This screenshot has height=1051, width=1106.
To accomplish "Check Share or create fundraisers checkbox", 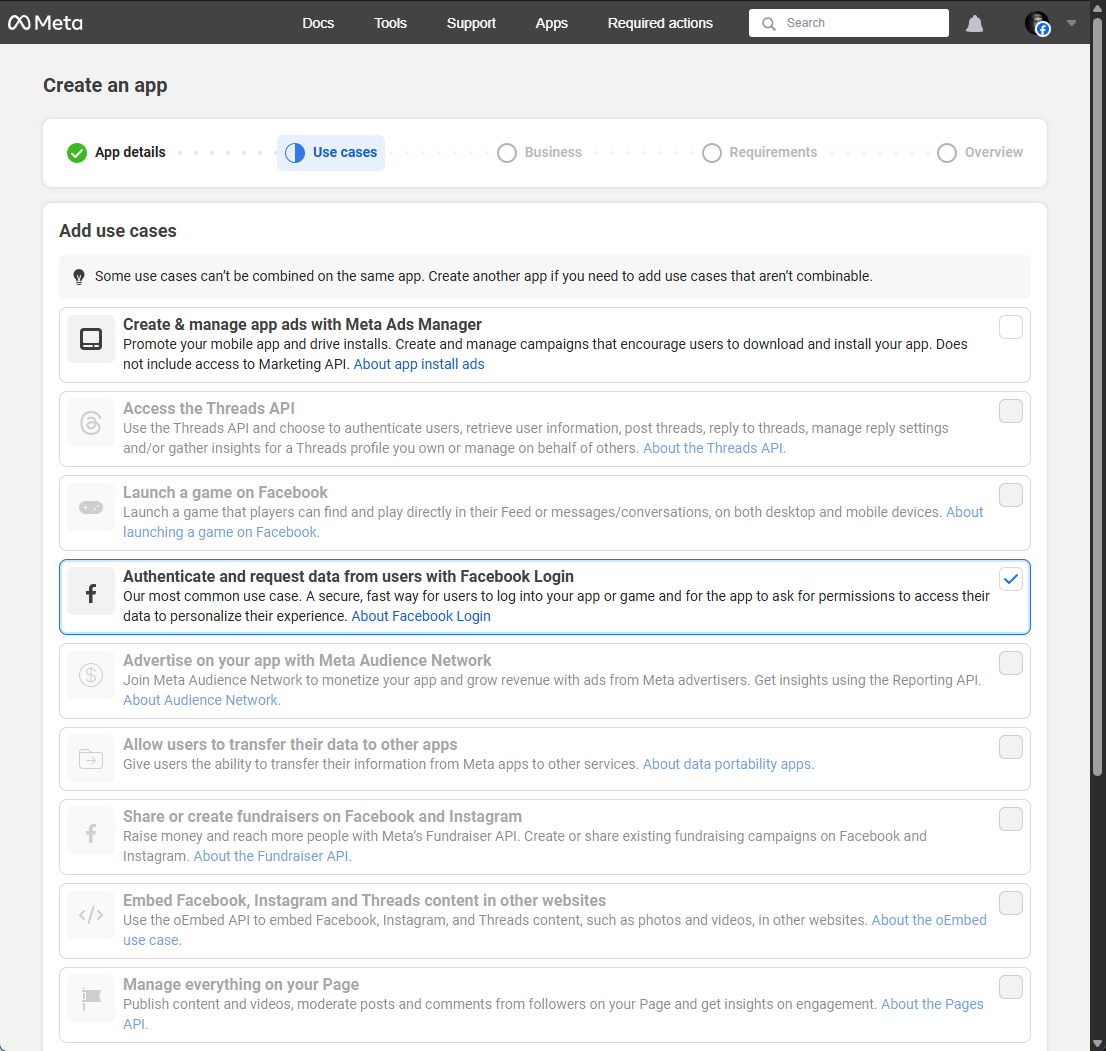I will (1010, 819).
